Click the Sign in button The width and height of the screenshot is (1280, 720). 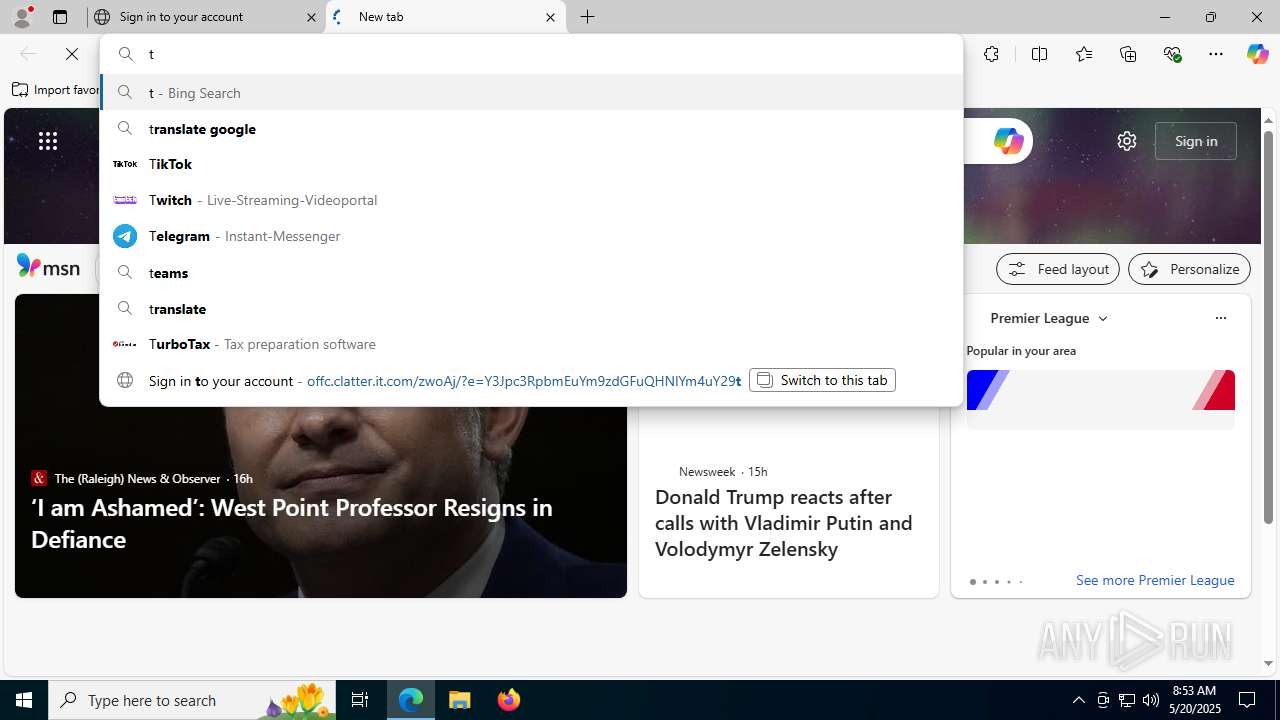pyautogui.click(x=1196, y=141)
